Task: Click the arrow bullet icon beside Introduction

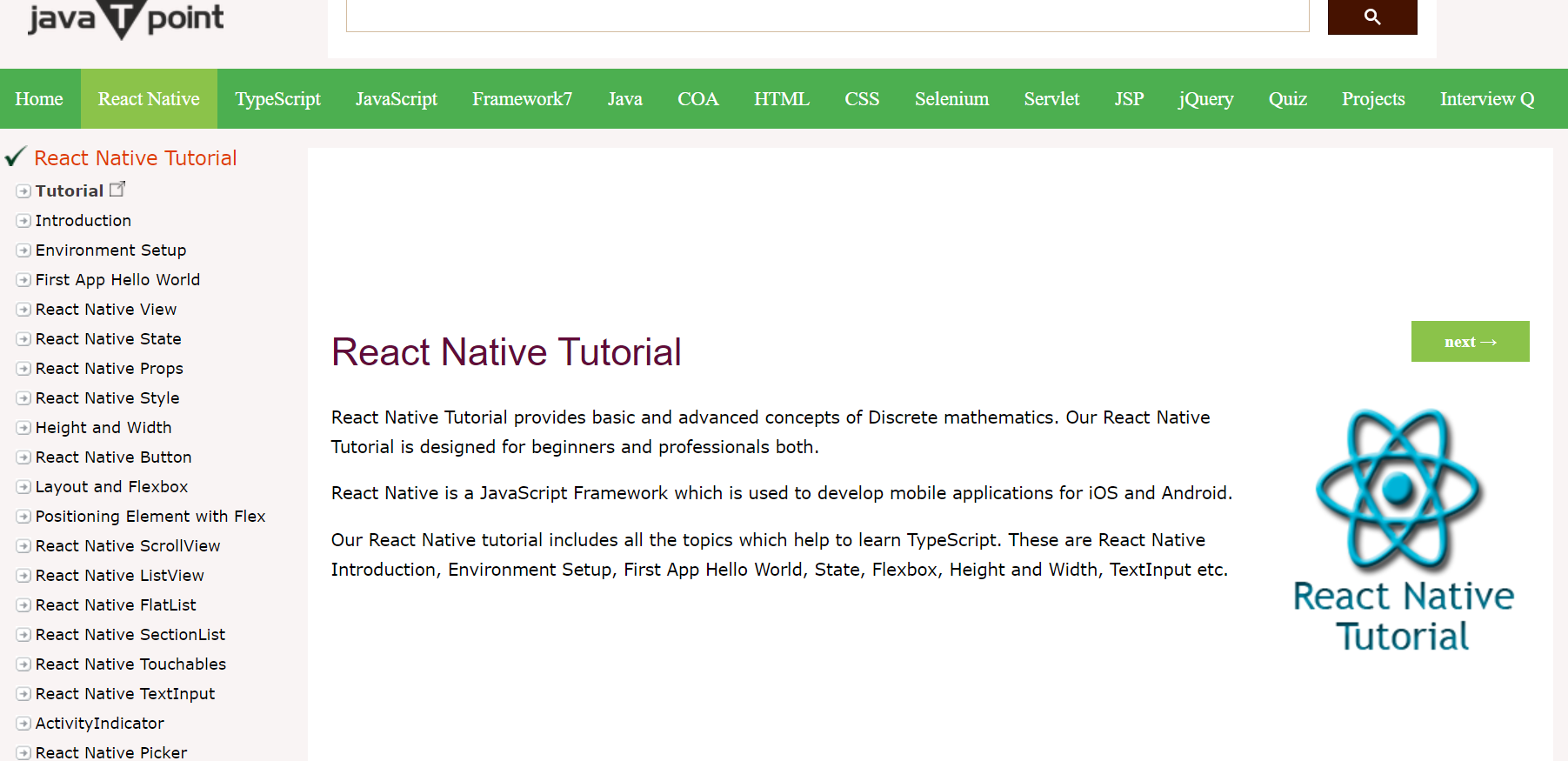Action: [x=23, y=221]
